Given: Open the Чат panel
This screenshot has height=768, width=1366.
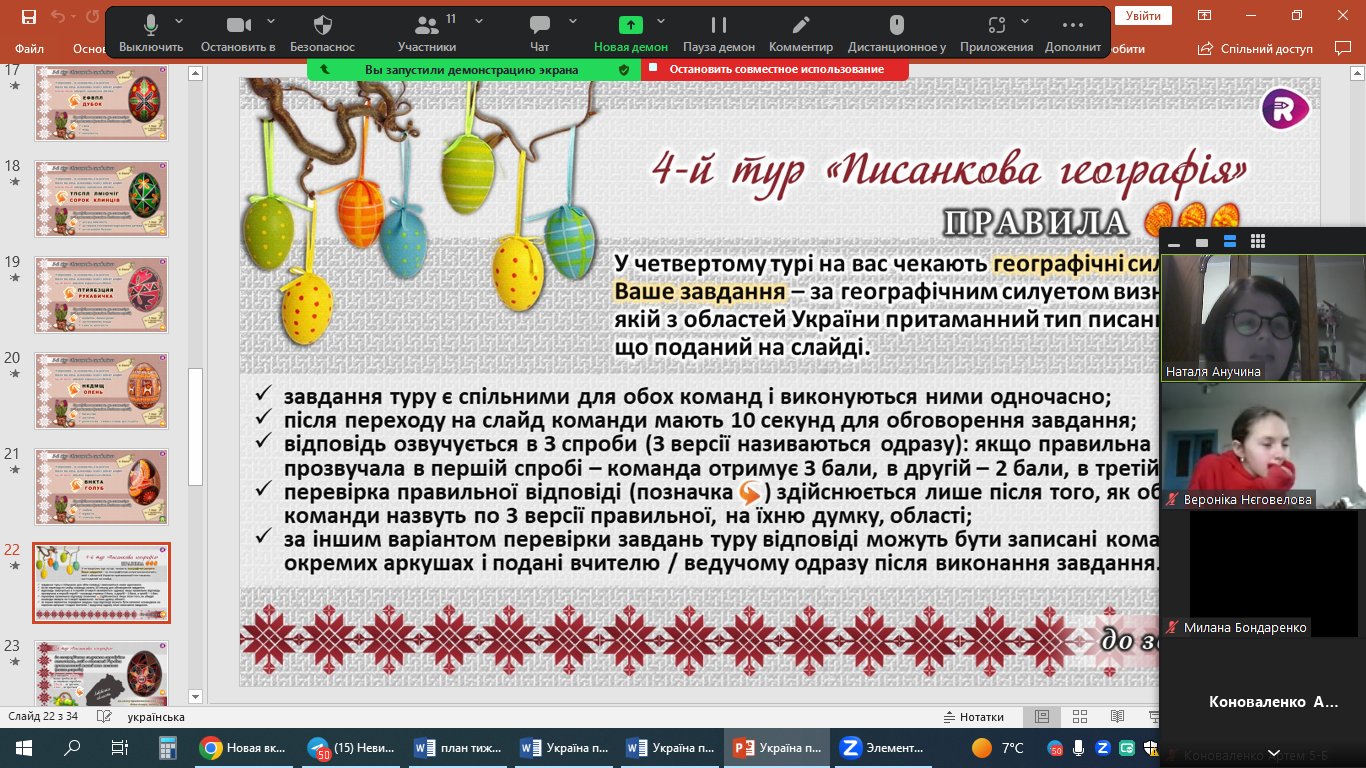Looking at the screenshot, I should 540,32.
